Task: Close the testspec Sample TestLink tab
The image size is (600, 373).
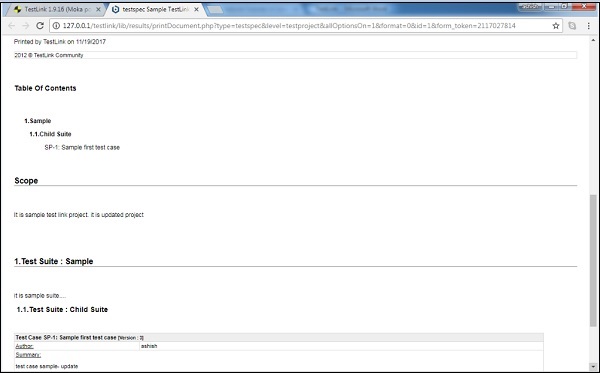Action: click(196, 10)
